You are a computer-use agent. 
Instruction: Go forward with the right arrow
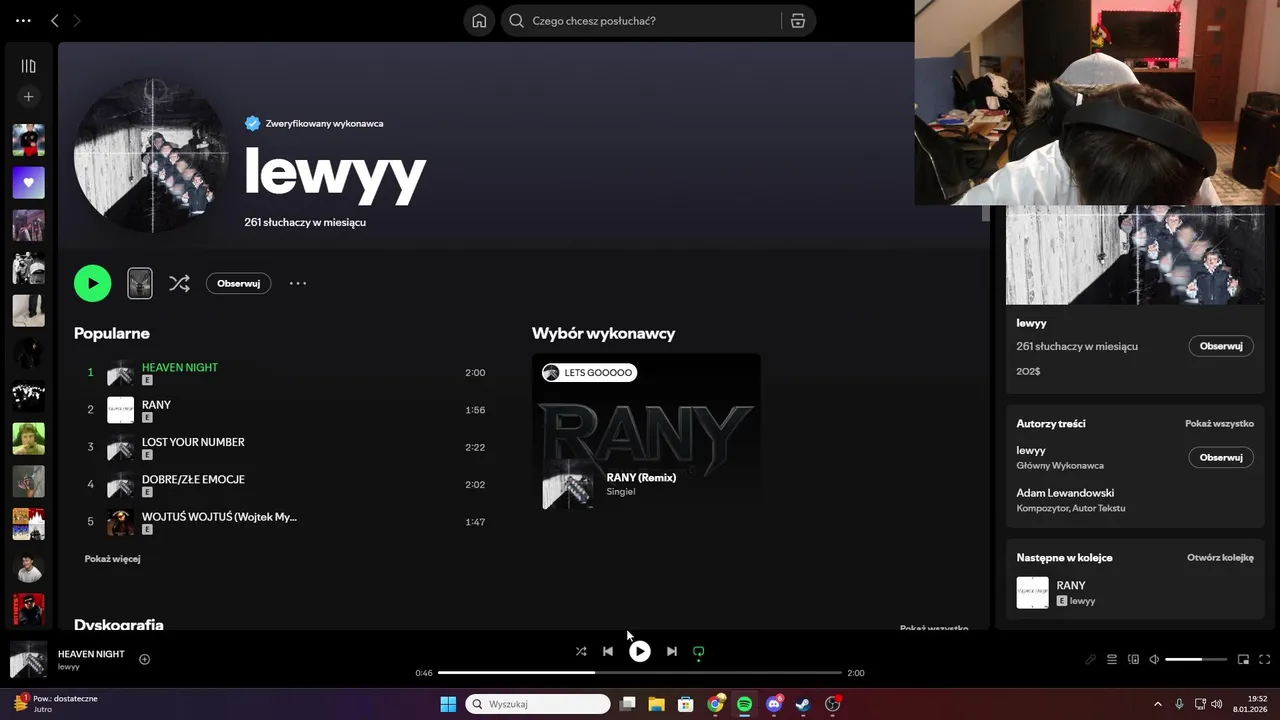77,20
